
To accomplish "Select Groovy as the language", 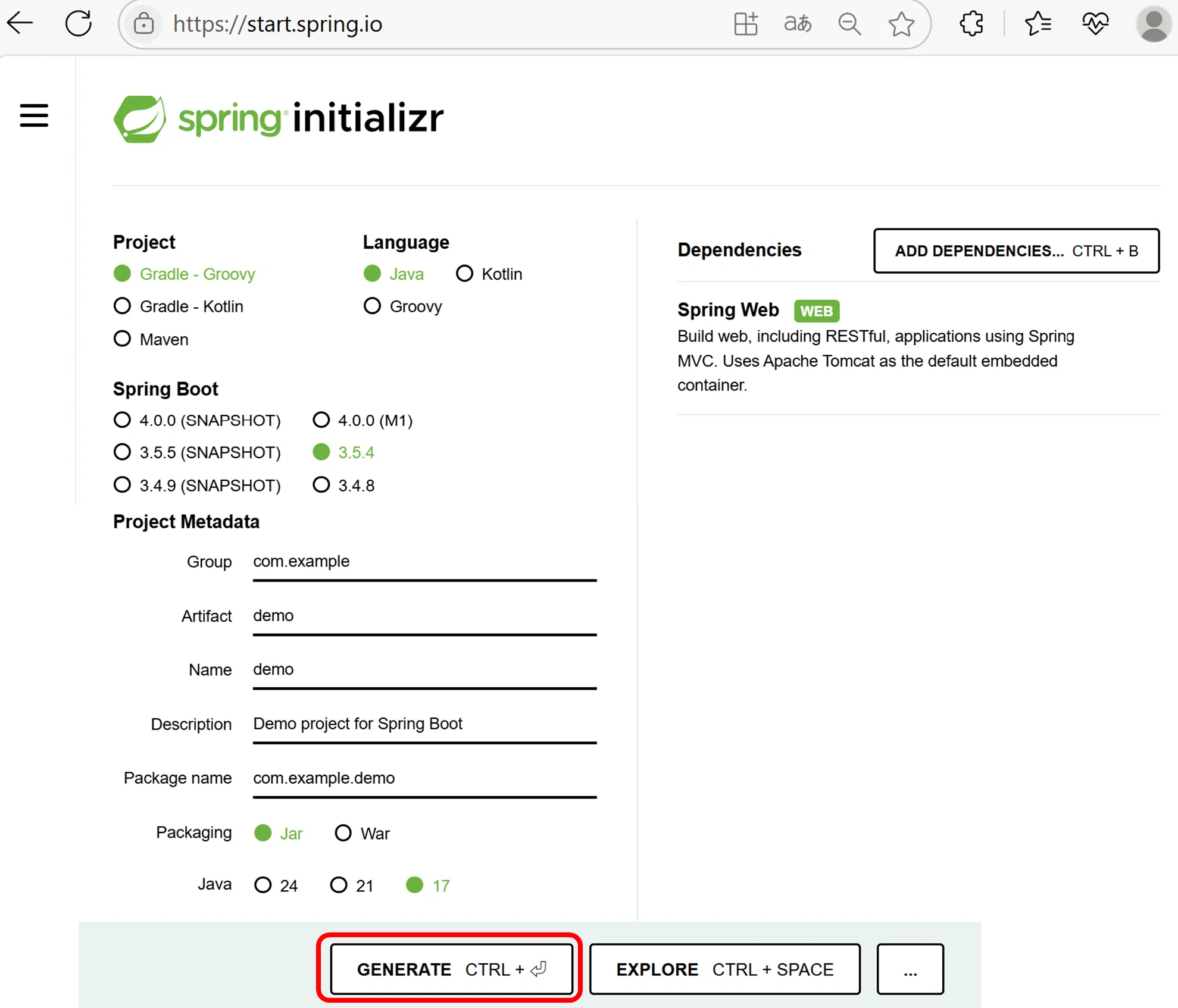I will point(402,306).
